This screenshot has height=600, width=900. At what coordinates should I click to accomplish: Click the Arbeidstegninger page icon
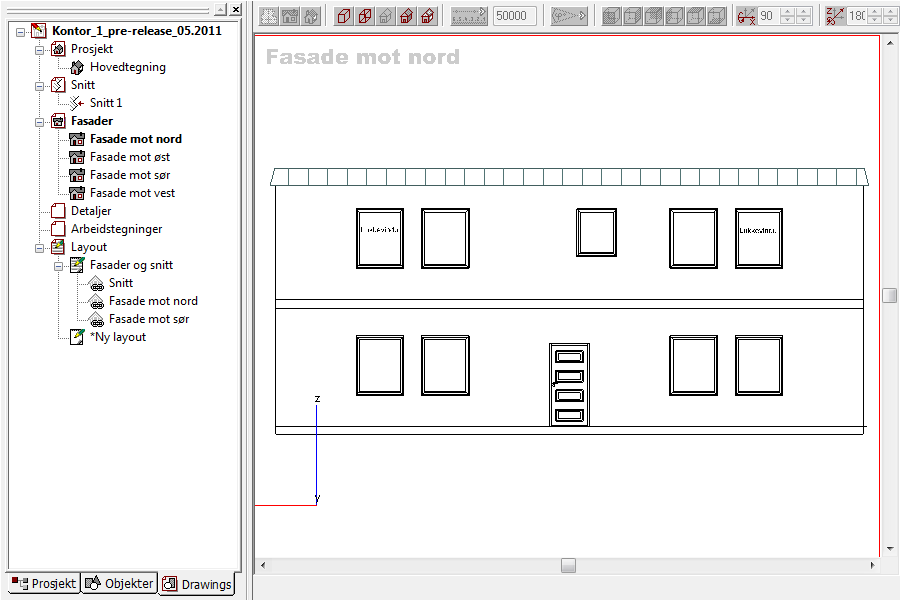[x=58, y=229]
